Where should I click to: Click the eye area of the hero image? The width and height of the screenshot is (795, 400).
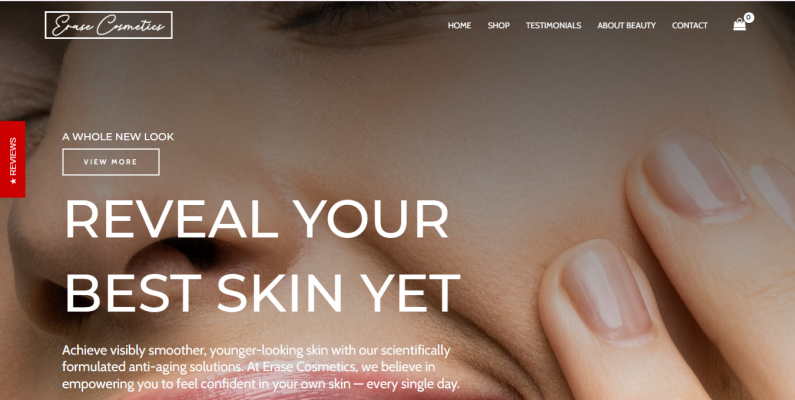pos(355,20)
